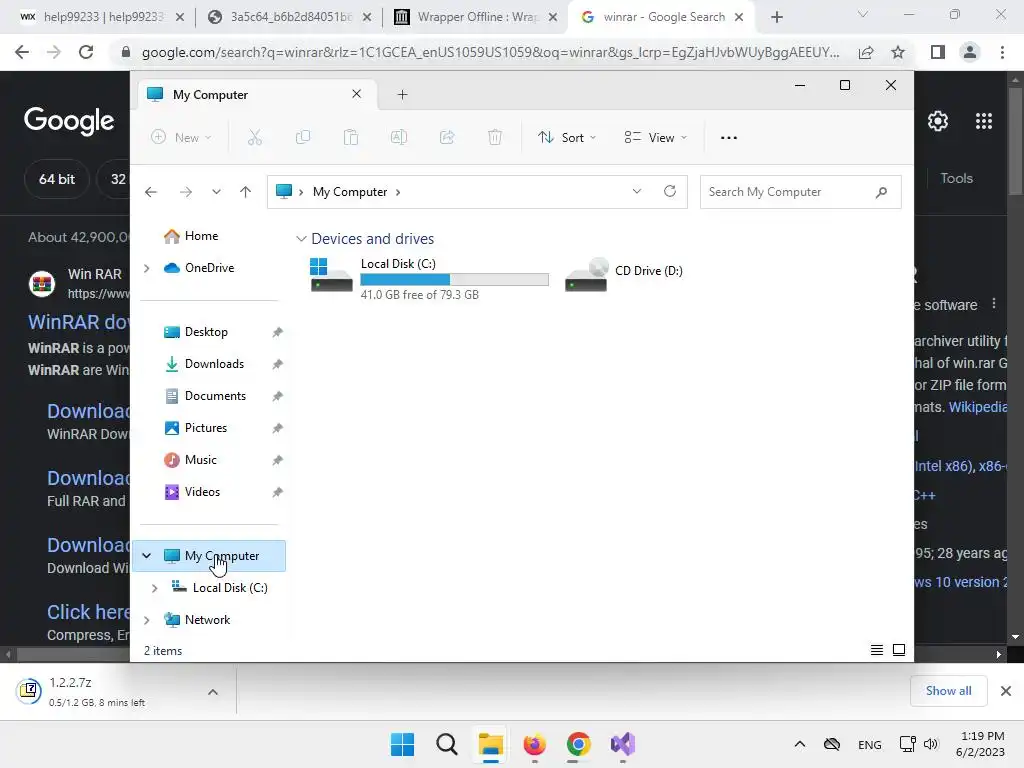Open a new Chrome tab
This screenshot has height=768, width=1024.
[x=776, y=17]
